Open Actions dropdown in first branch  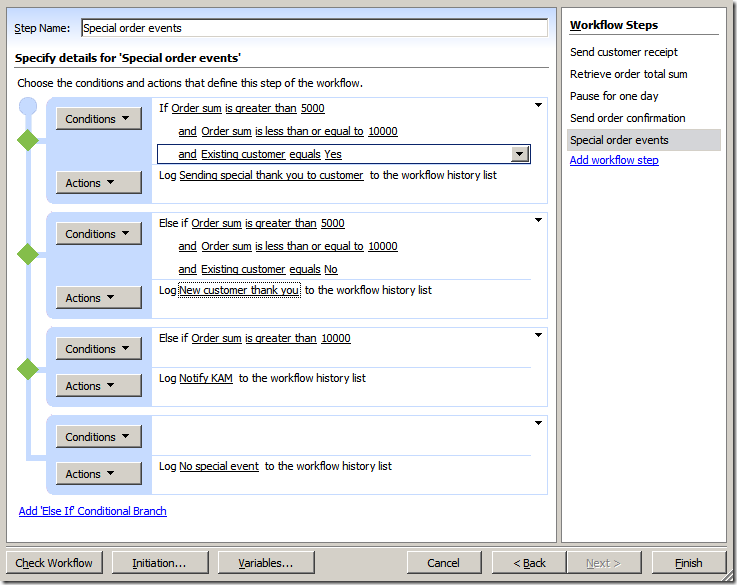point(98,183)
